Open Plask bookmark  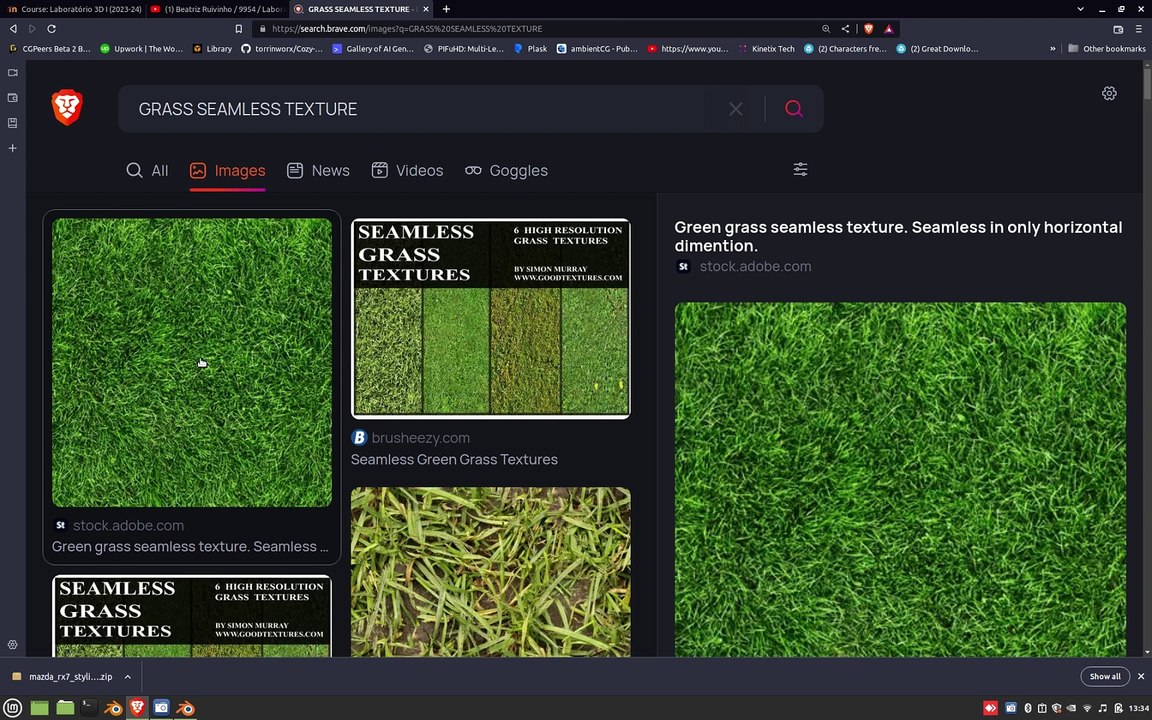[x=530, y=48]
